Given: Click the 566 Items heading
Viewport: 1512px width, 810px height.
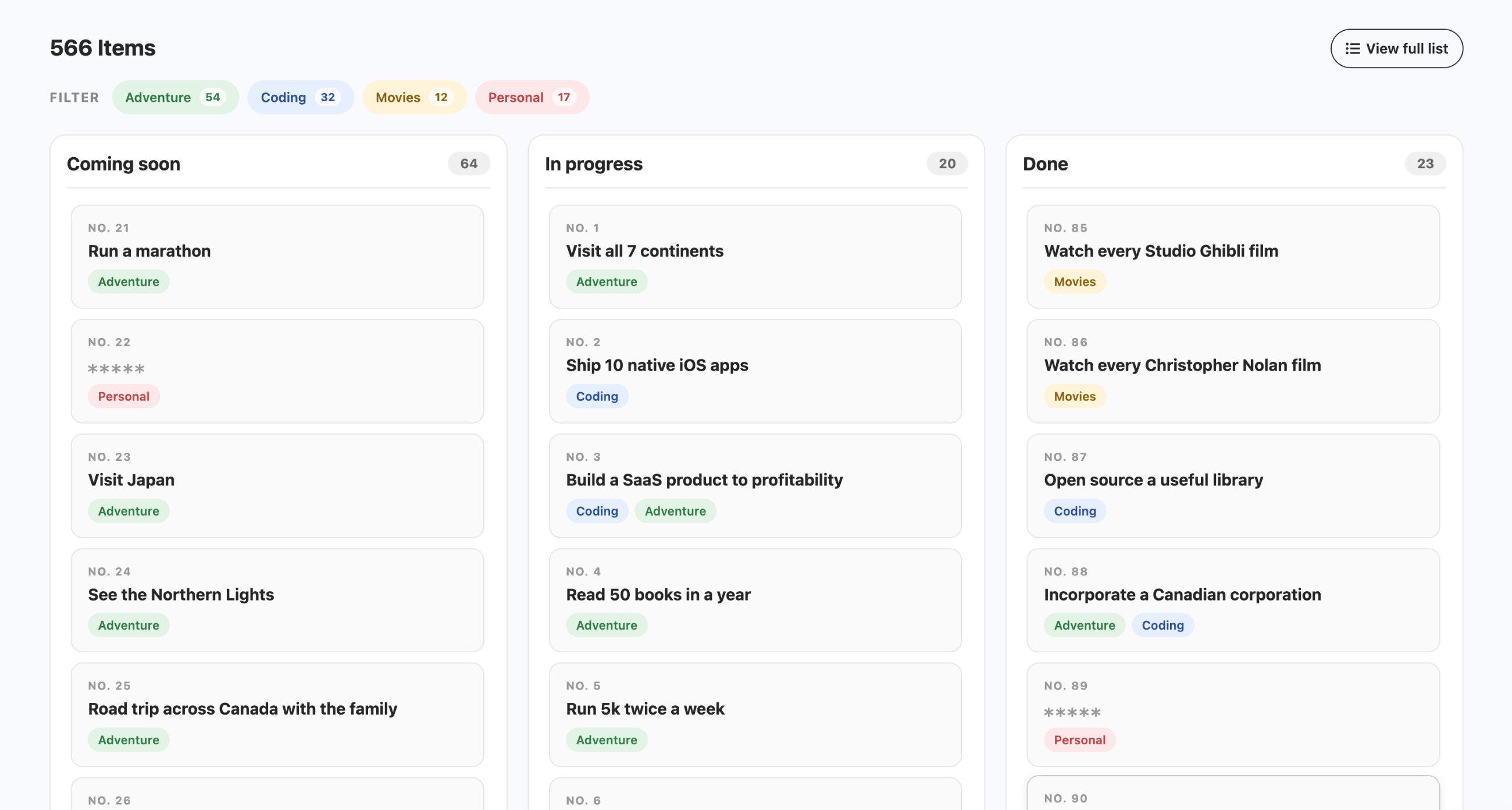Looking at the screenshot, I should point(103,48).
